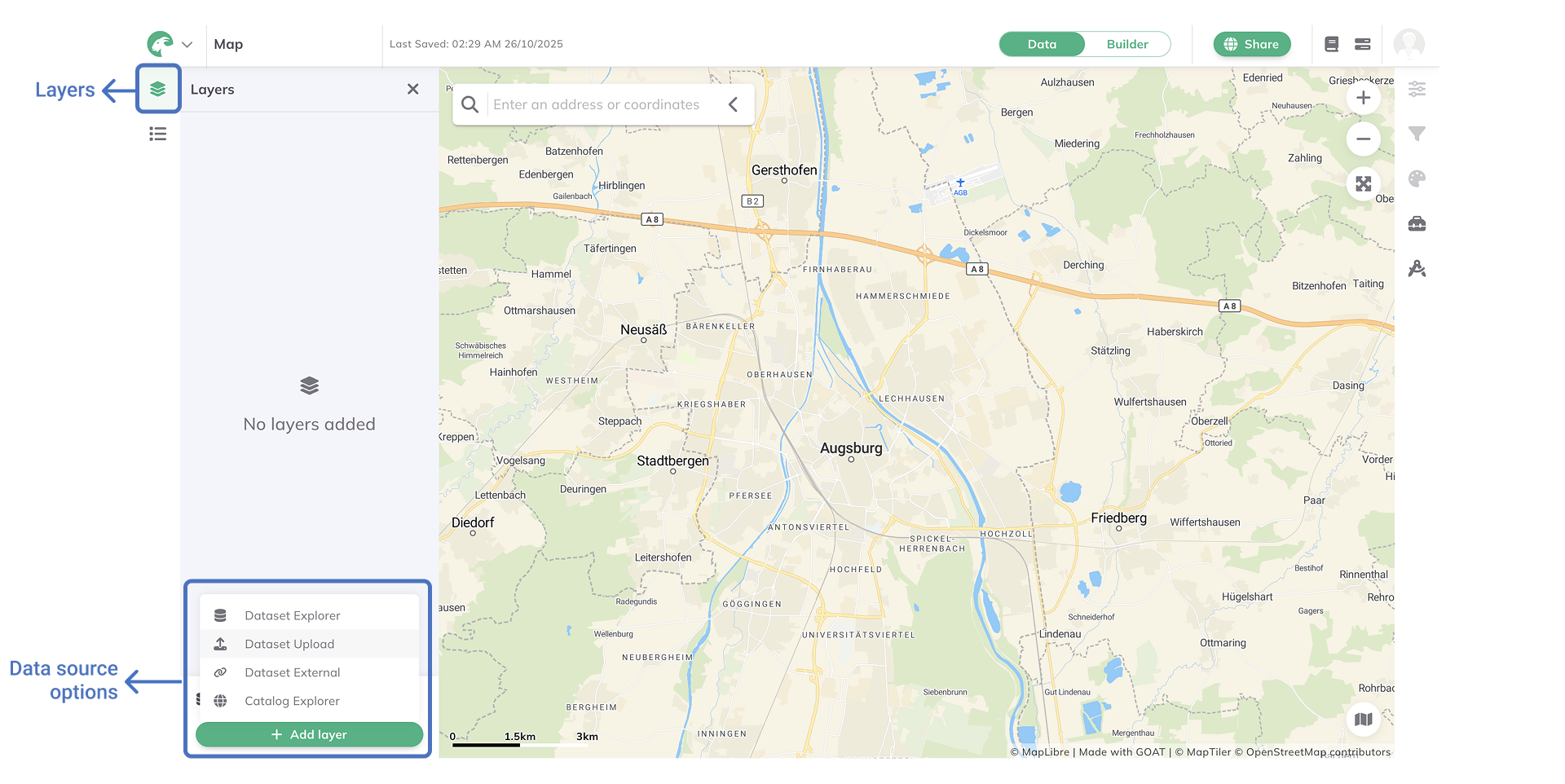This screenshot has height=784, width=1565.
Task: Collapse the address search bar
Action: [x=733, y=104]
